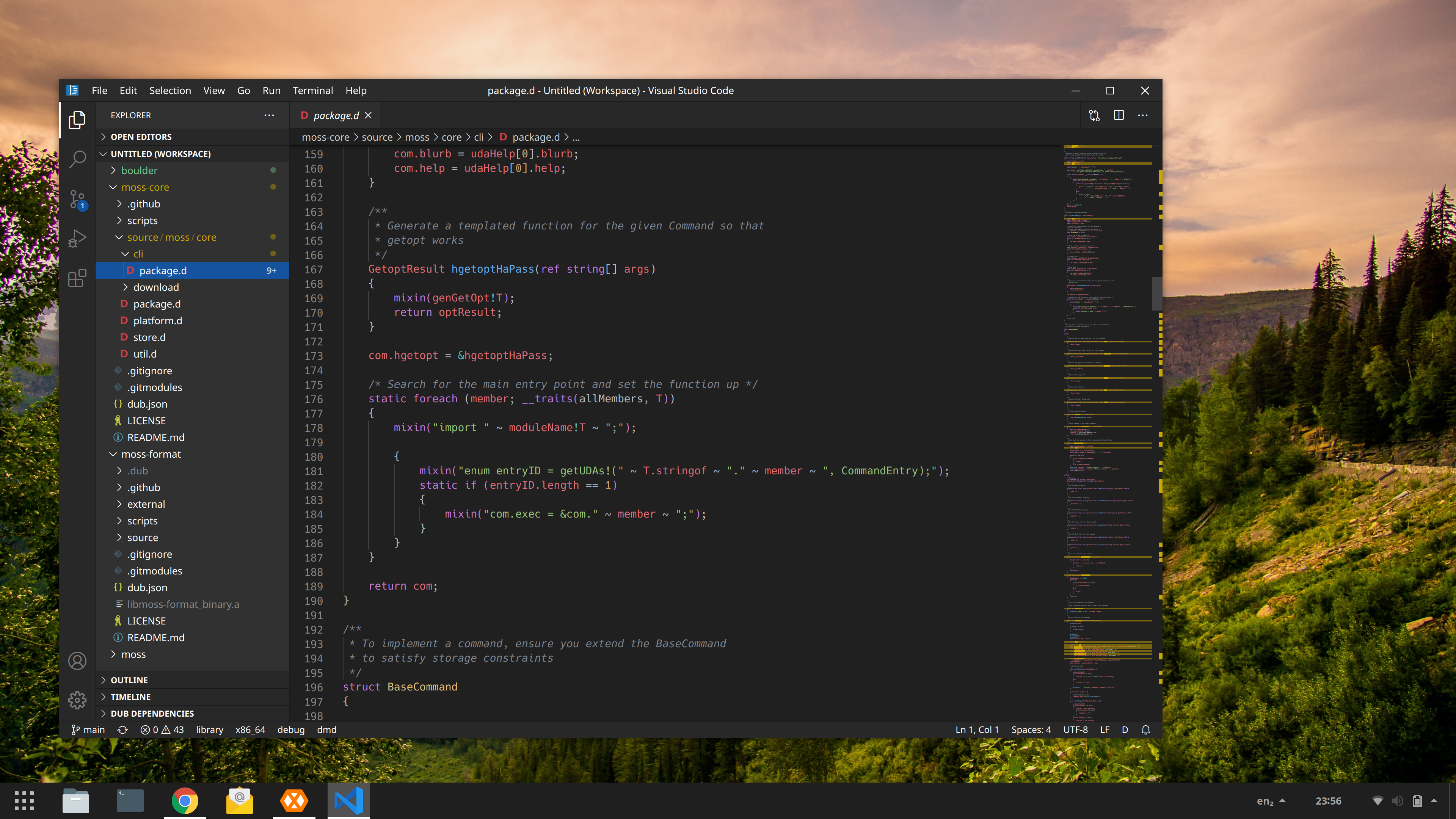Expand the Dub Dependencies section
The width and height of the screenshot is (1456, 819).
192,713
